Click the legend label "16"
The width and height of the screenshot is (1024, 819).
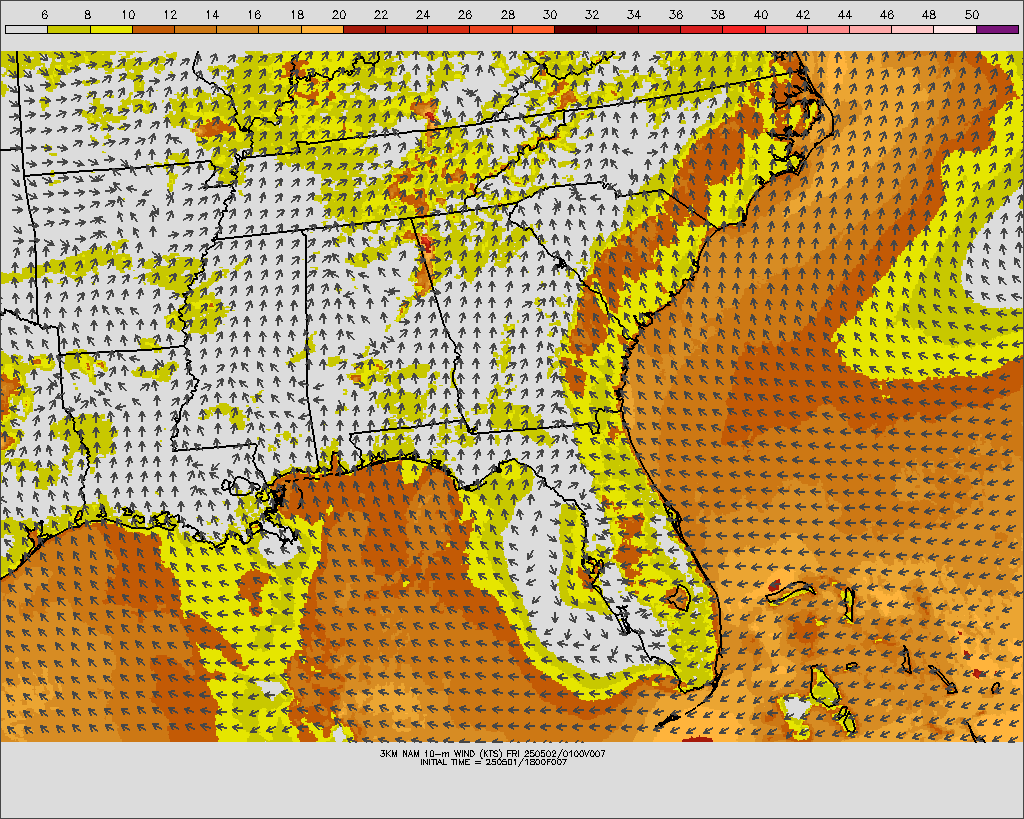pyautogui.click(x=255, y=14)
